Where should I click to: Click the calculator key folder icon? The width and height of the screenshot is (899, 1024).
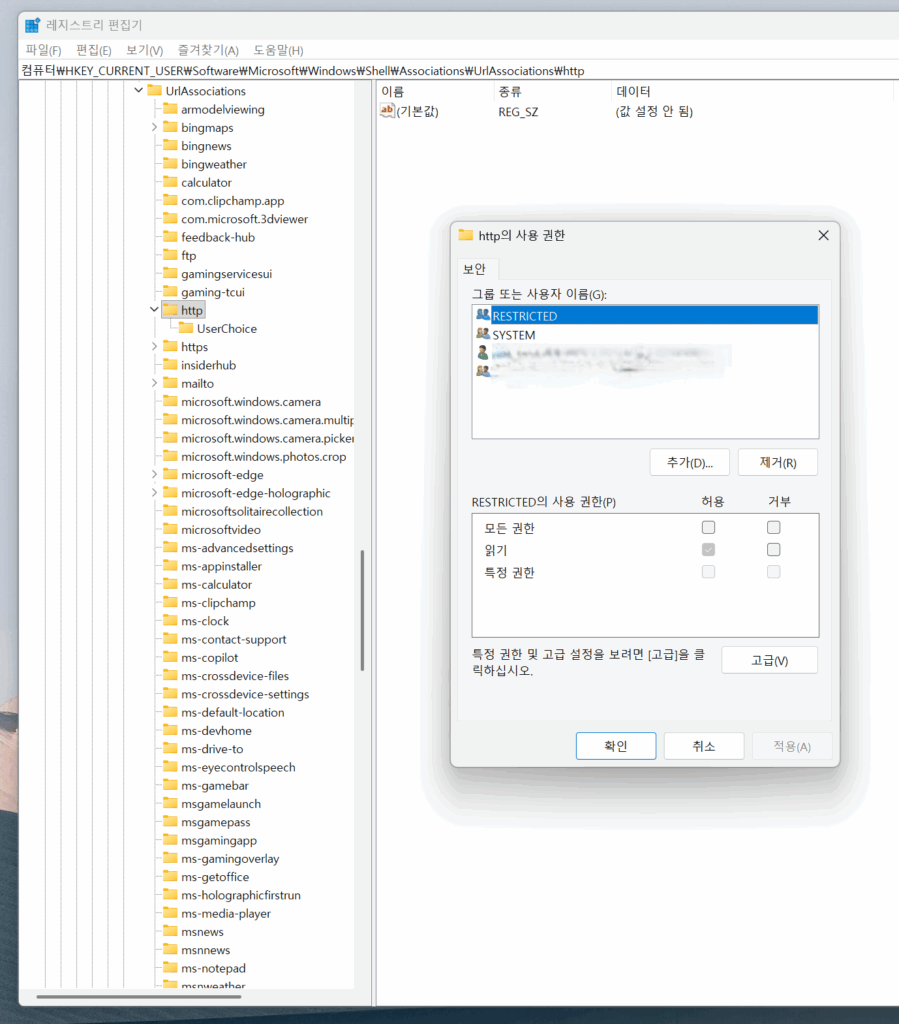pos(169,183)
